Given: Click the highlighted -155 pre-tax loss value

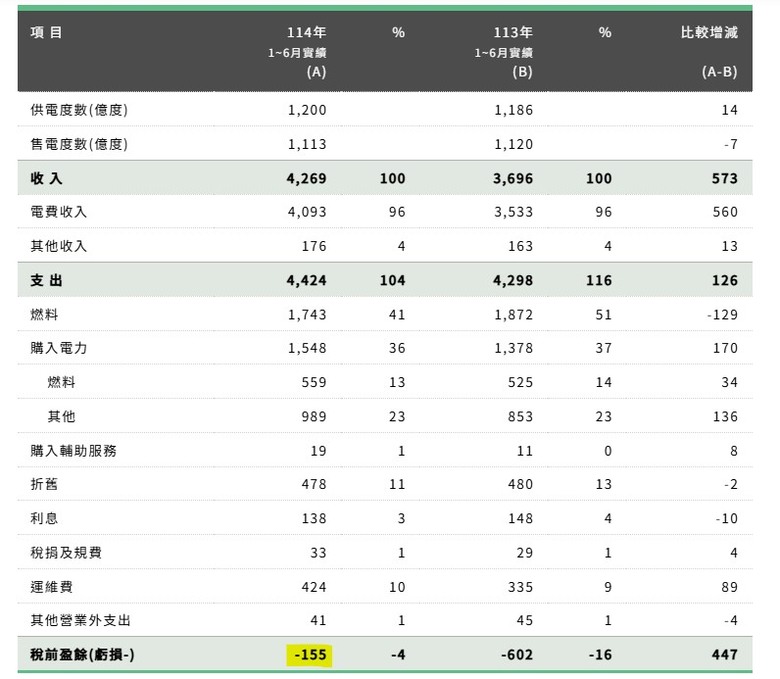Looking at the screenshot, I should coord(309,655).
